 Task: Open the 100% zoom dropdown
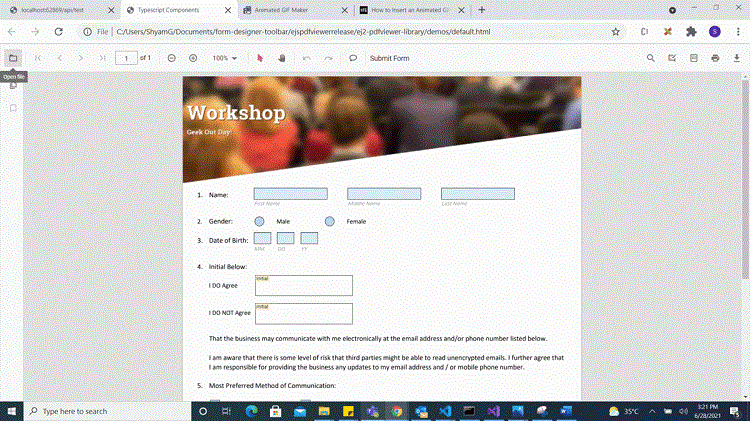[x=225, y=58]
